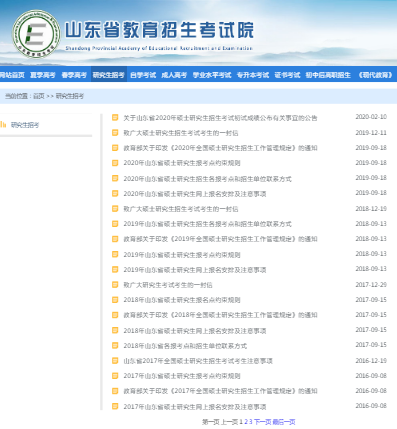Open the 自学考试 navigation item

click(143, 75)
